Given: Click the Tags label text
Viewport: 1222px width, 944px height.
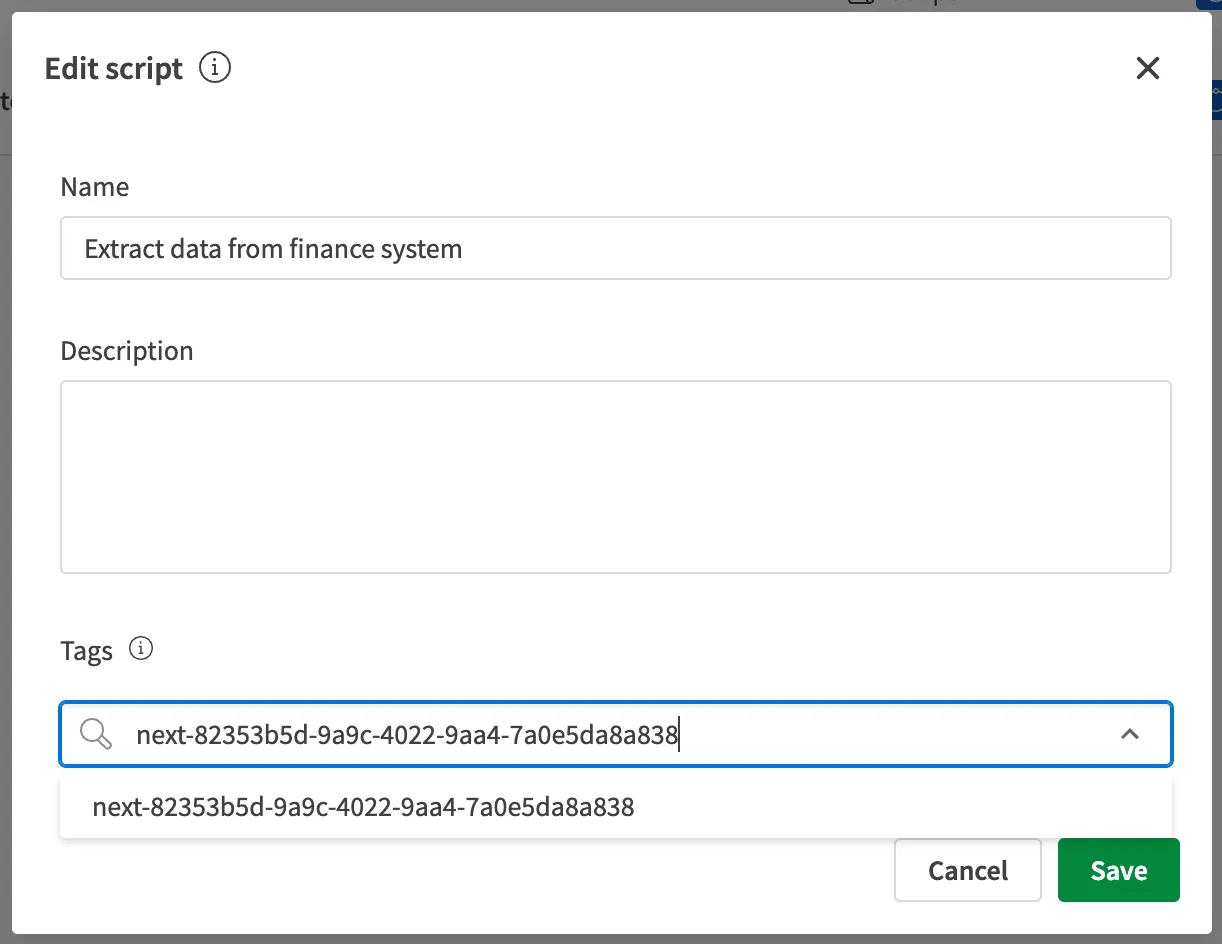Looking at the screenshot, I should [86, 651].
